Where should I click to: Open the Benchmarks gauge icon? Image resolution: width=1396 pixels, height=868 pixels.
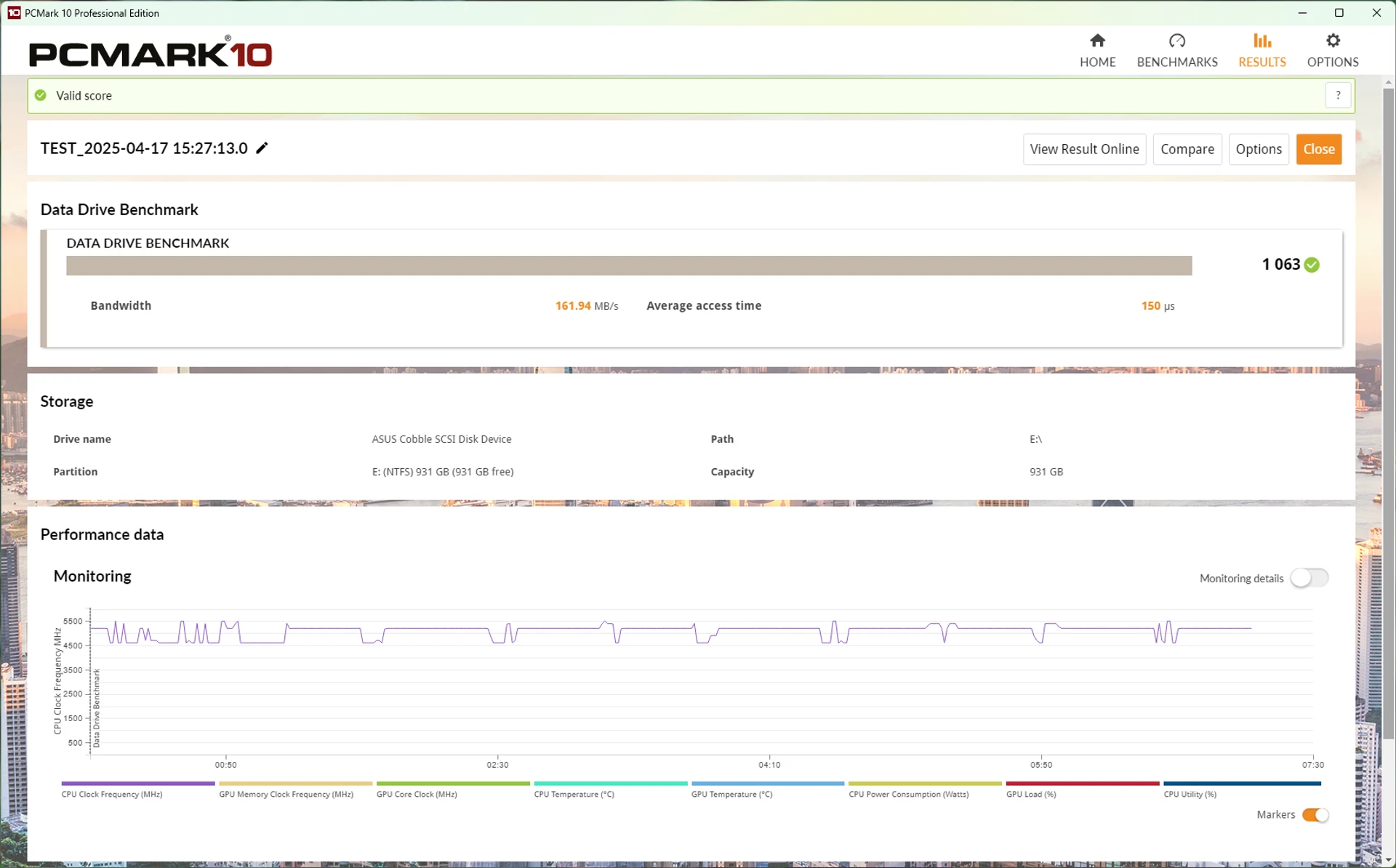coord(1176,41)
